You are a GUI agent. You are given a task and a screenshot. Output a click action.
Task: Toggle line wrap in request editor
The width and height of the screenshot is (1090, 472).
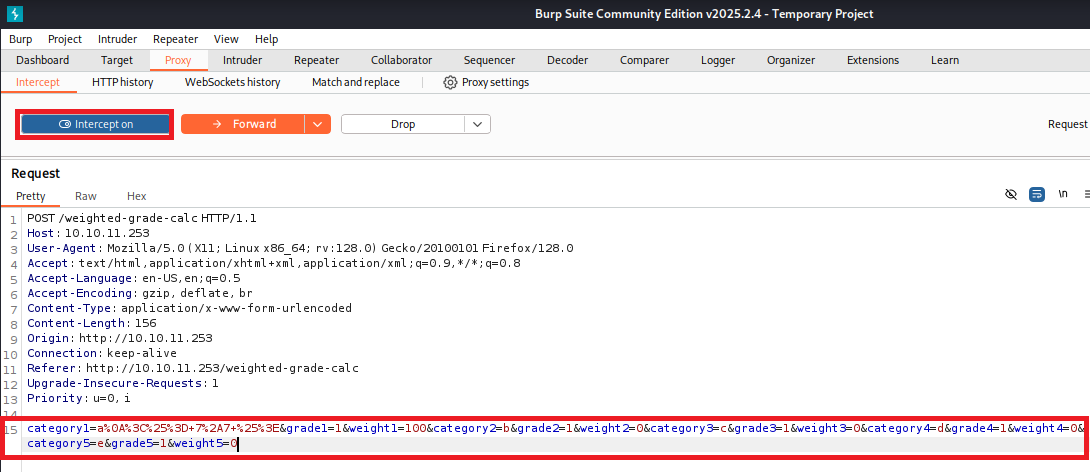tap(1037, 194)
